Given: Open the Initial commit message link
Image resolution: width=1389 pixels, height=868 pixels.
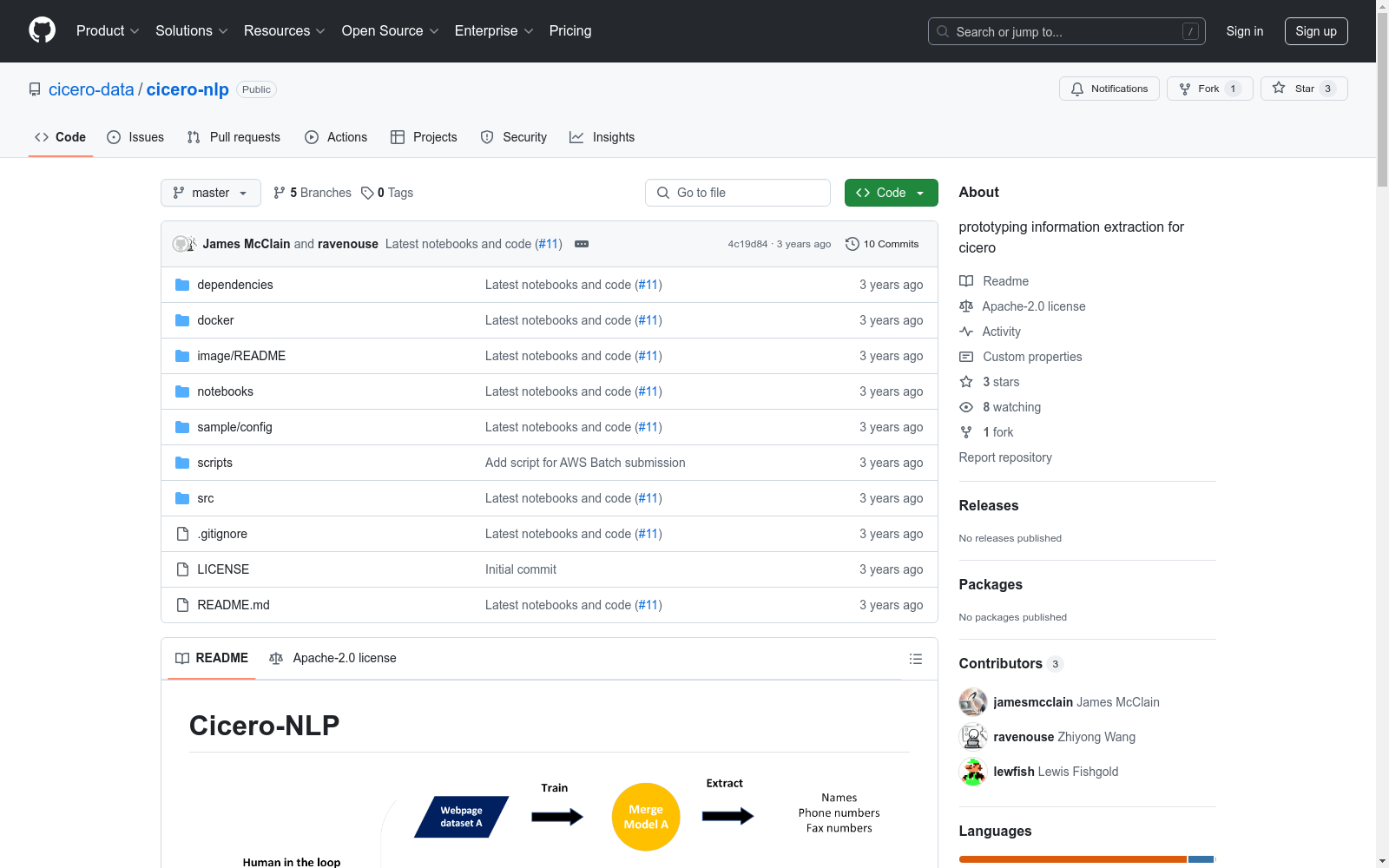Looking at the screenshot, I should (521, 569).
